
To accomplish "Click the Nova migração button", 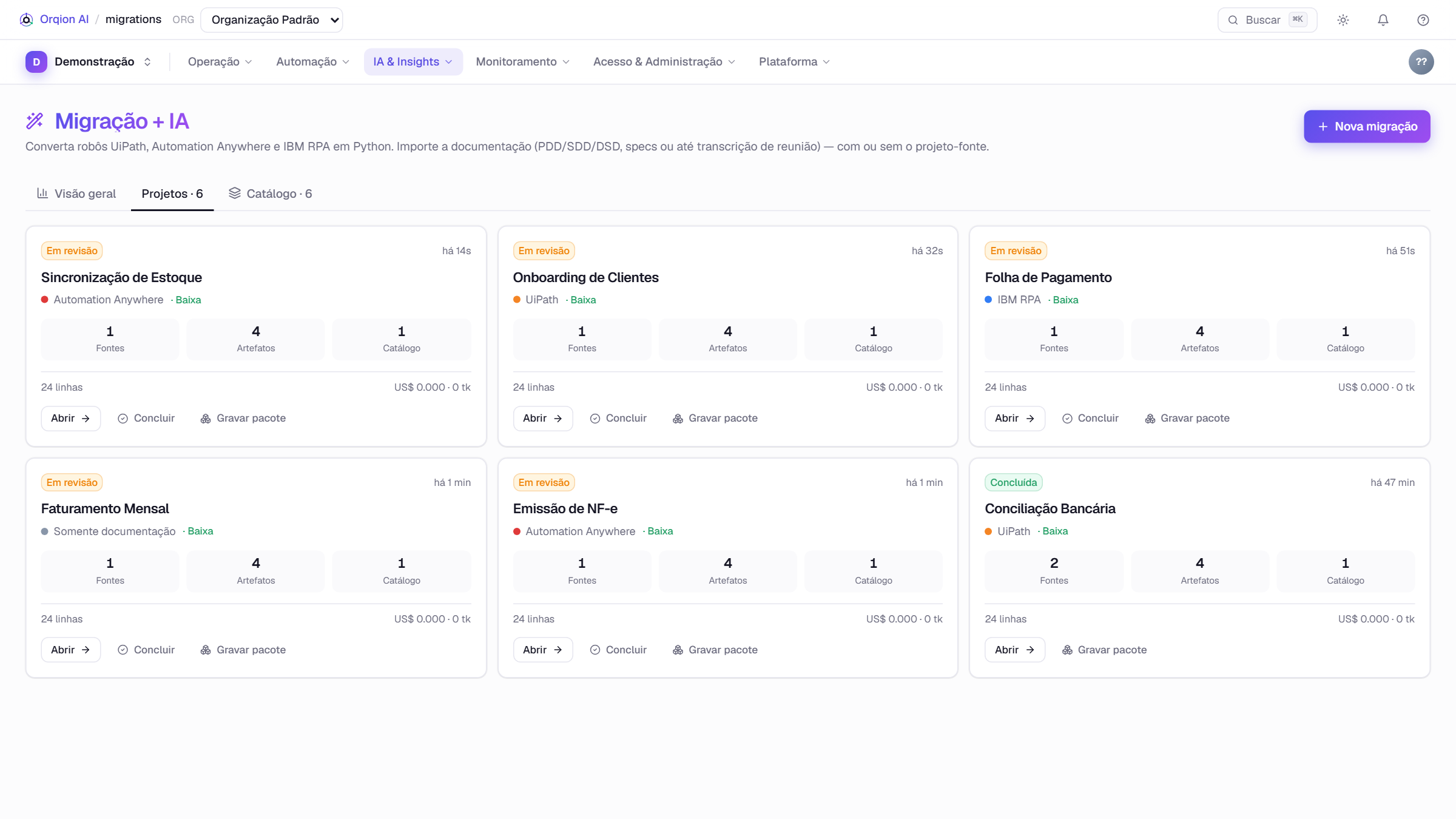I will [1367, 126].
